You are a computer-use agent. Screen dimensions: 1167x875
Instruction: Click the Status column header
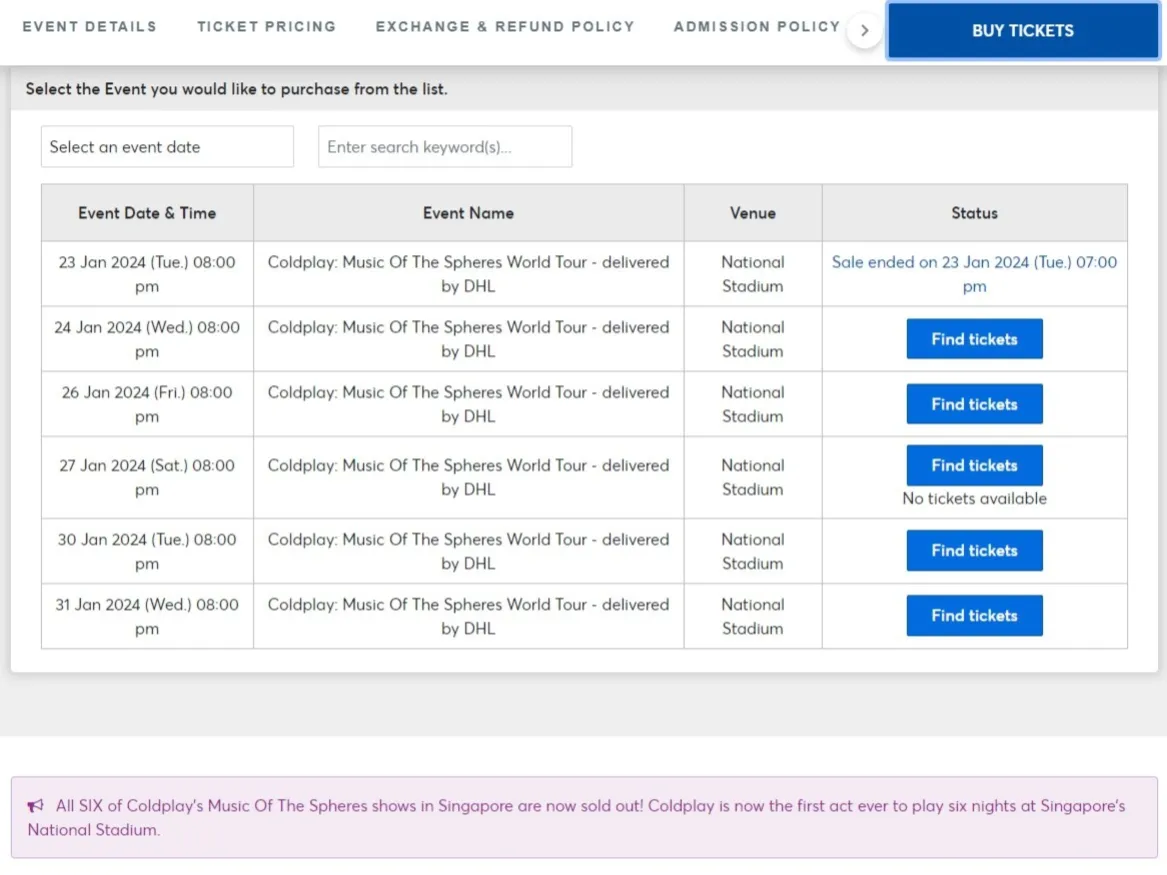click(974, 213)
